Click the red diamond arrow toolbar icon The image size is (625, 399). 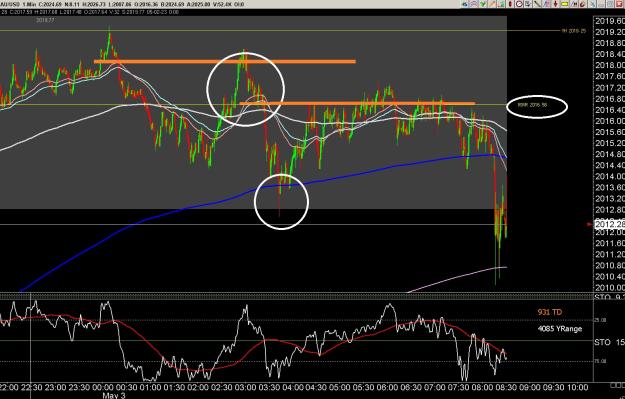555,4
